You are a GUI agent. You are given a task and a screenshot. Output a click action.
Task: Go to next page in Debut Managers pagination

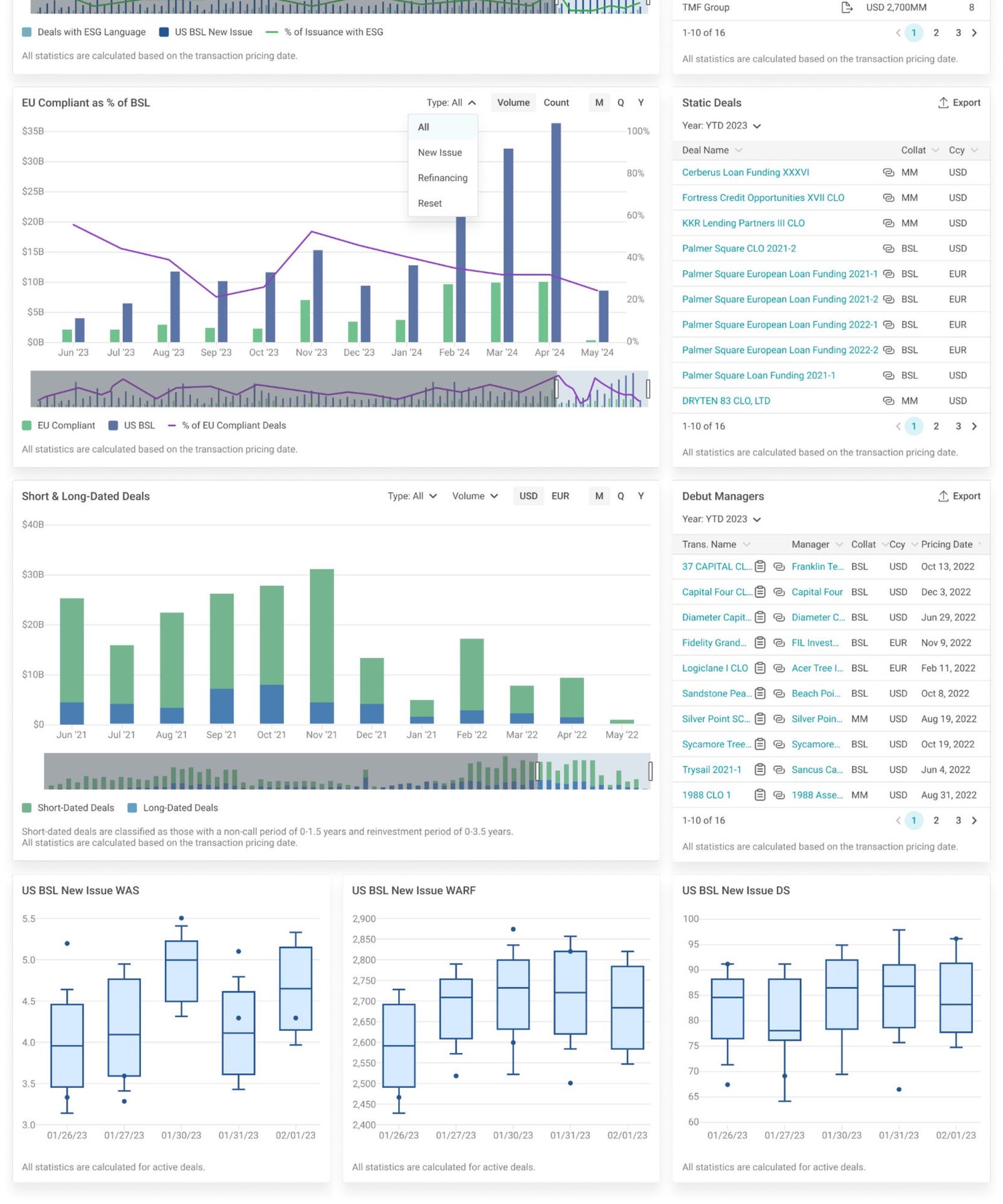[x=974, y=820]
